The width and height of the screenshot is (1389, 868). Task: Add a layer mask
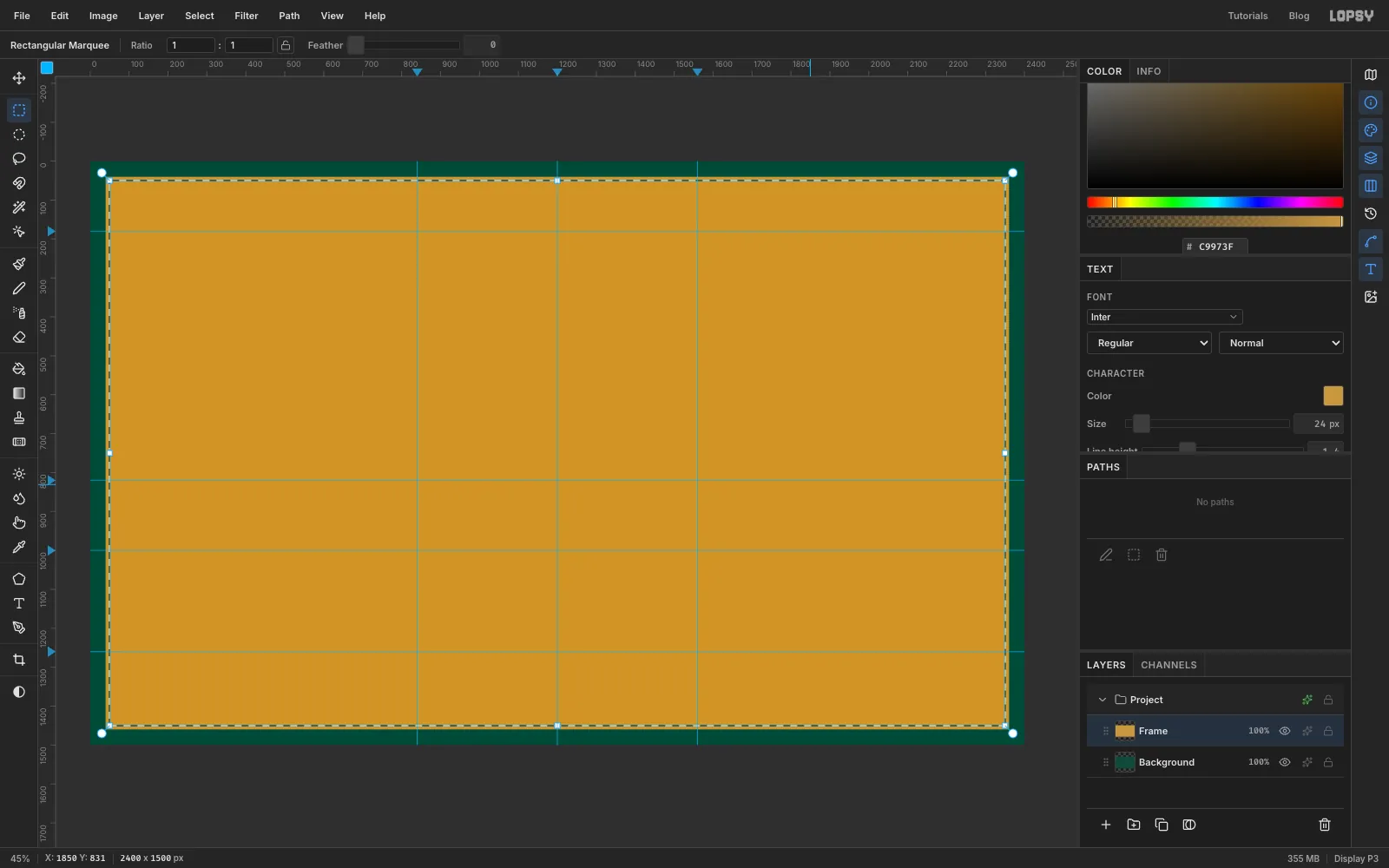click(x=1189, y=825)
